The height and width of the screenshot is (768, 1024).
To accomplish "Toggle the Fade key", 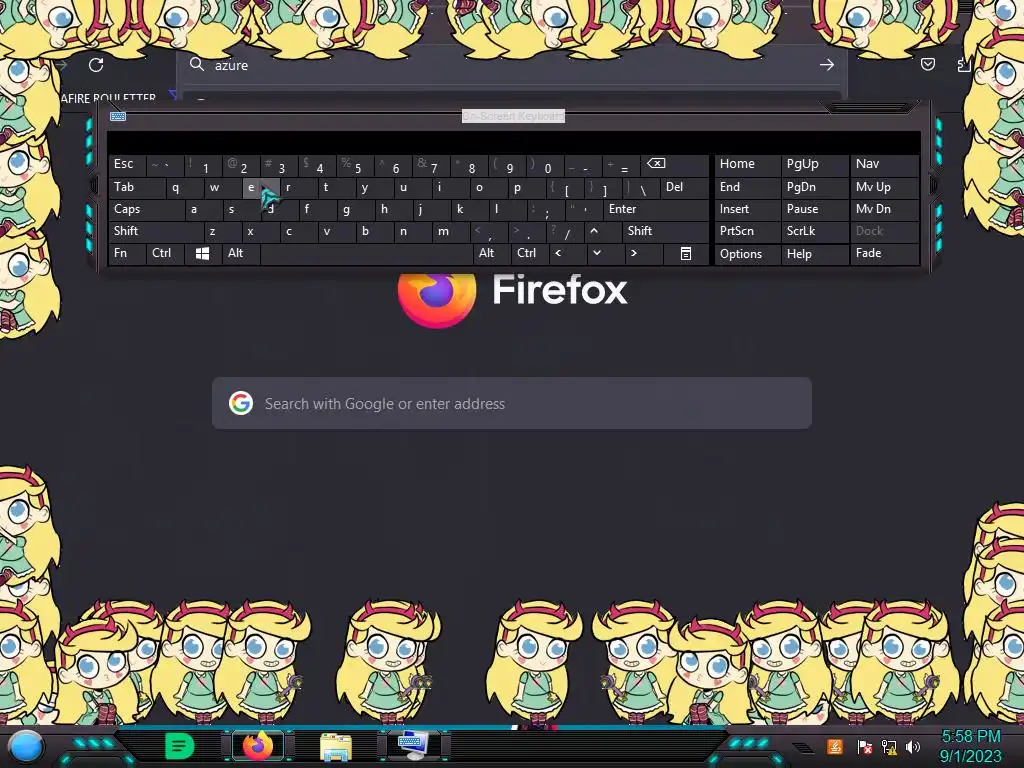I will [884, 253].
